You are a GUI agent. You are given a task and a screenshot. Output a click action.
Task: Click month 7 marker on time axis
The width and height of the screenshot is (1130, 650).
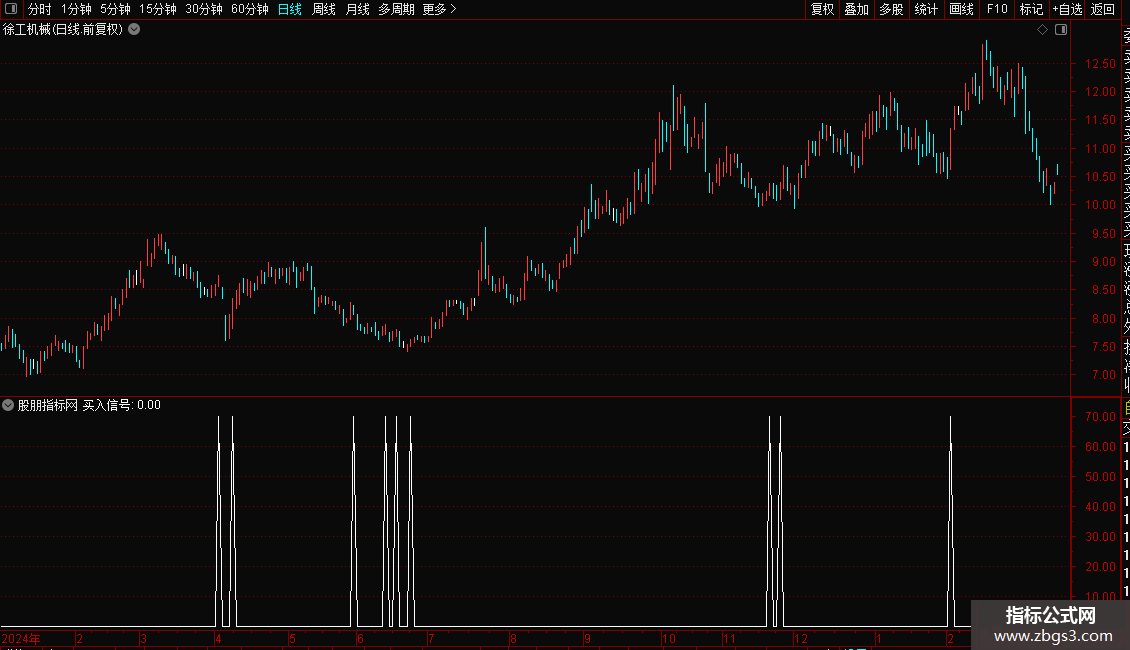coord(430,638)
